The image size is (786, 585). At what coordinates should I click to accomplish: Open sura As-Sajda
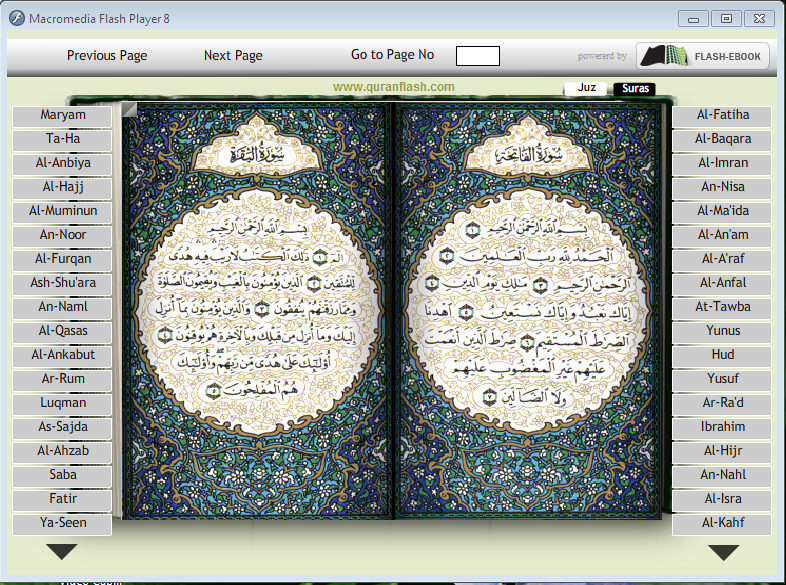pos(62,429)
